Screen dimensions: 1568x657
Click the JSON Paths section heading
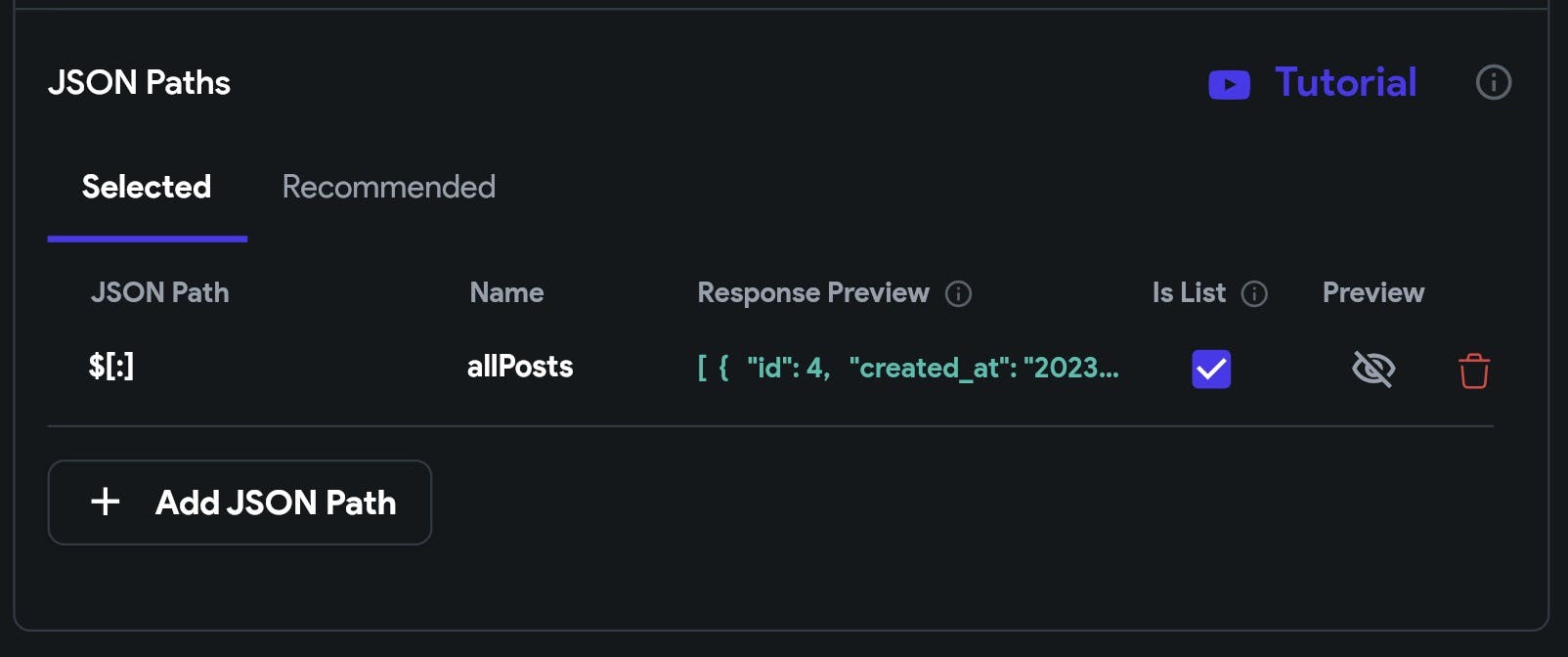tap(139, 83)
